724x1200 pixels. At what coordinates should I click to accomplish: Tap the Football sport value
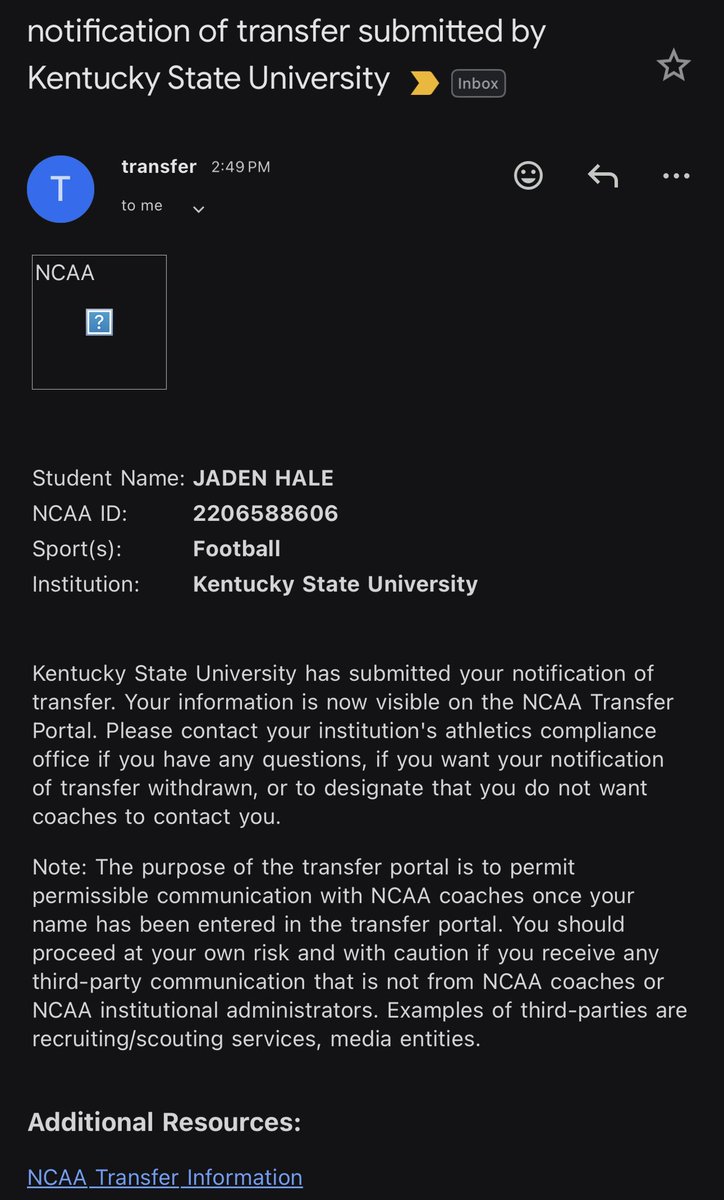click(237, 549)
